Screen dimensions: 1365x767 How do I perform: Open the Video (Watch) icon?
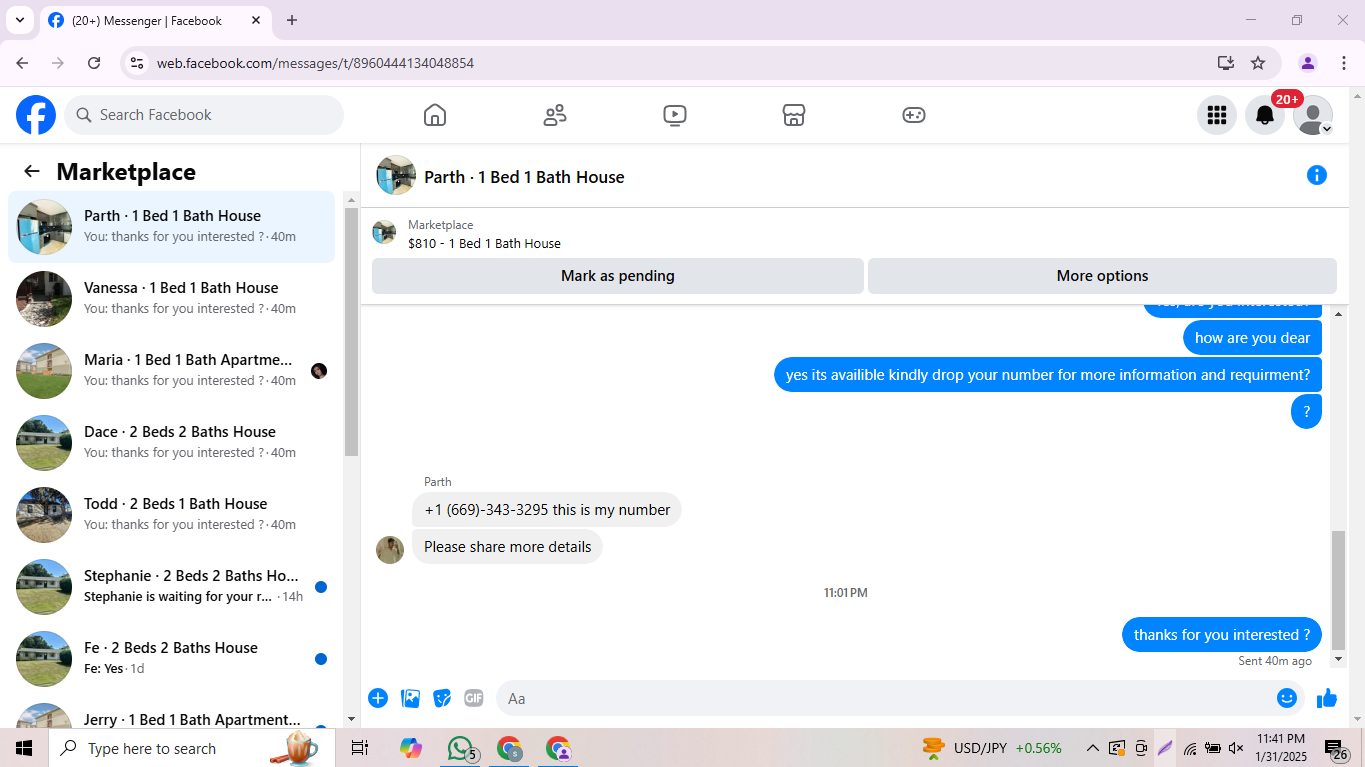coord(675,115)
